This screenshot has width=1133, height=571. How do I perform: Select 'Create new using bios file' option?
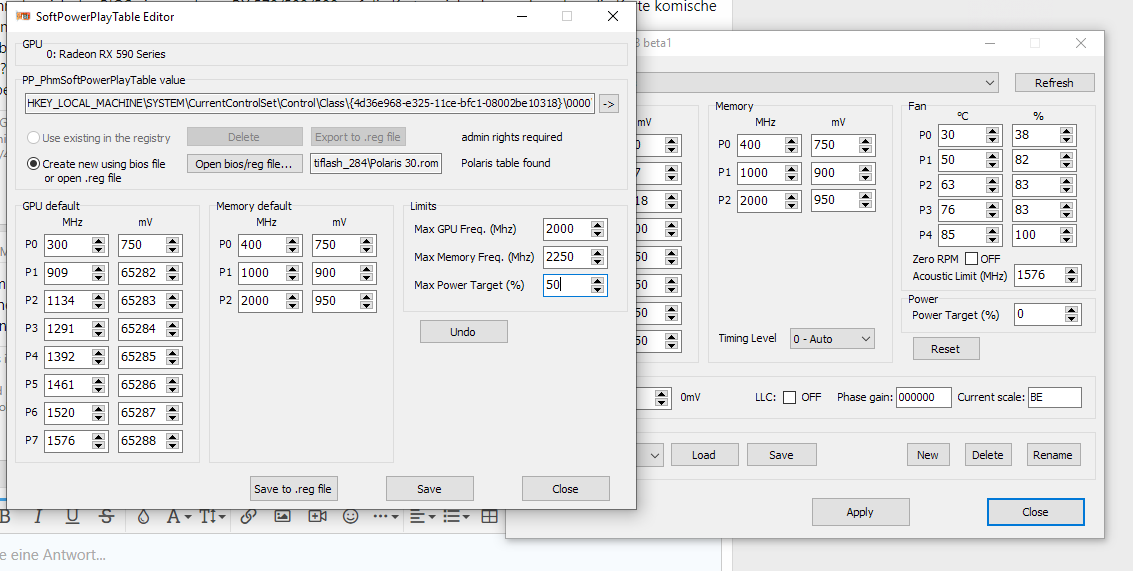pyautogui.click(x=33, y=164)
